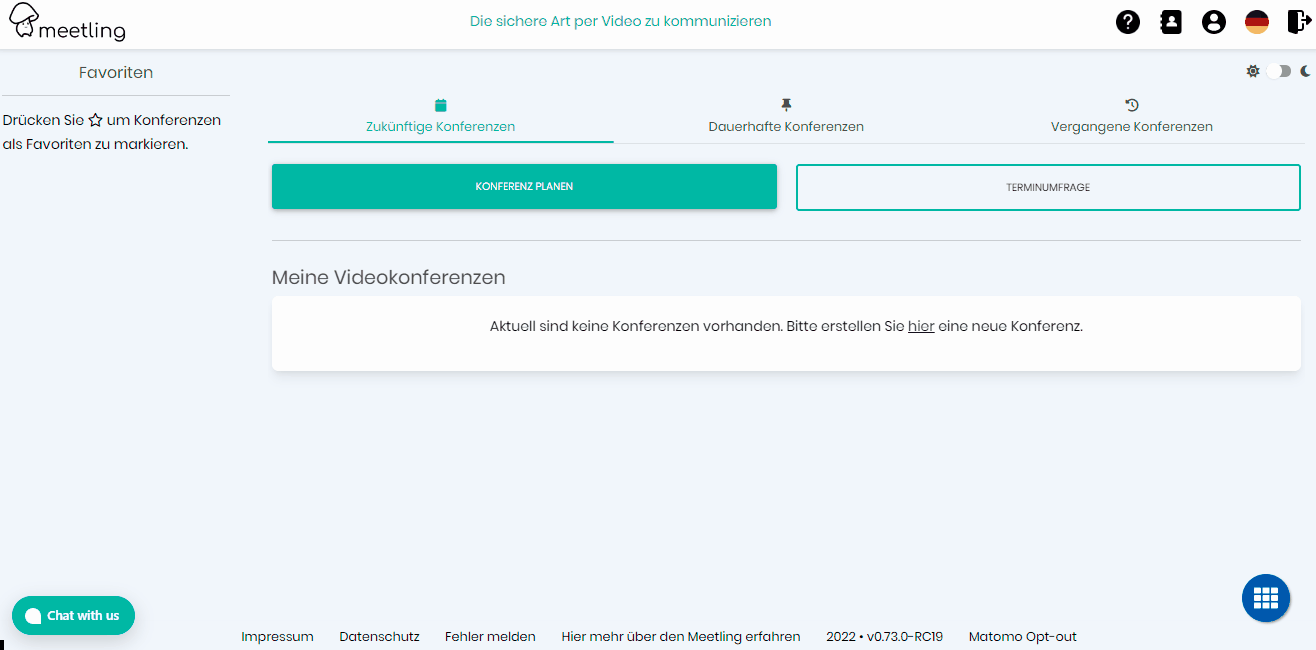This screenshot has width=1316, height=650.
Task: Click the German flag to change language
Action: tap(1256, 21)
